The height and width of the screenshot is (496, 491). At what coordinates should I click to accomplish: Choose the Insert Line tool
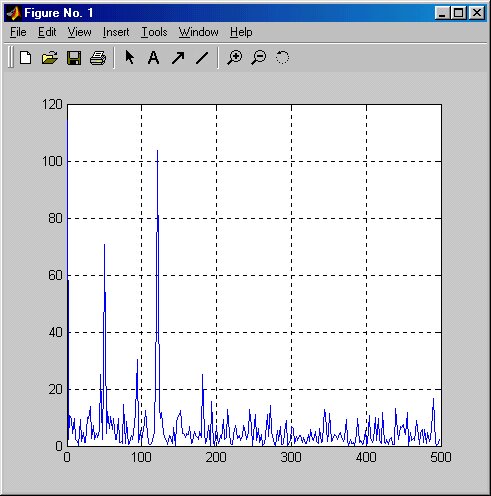pyautogui.click(x=202, y=58)
